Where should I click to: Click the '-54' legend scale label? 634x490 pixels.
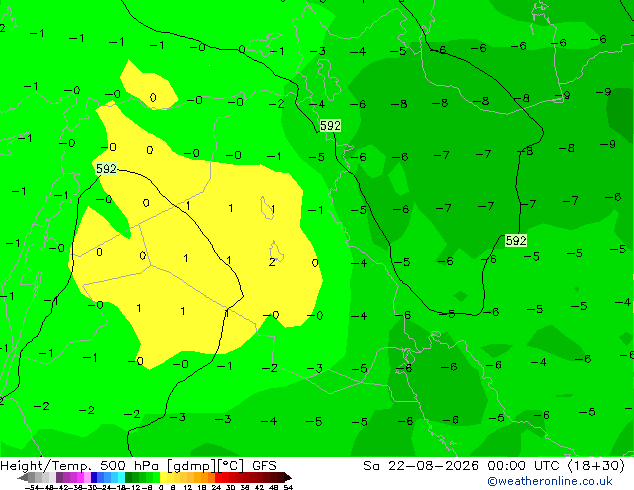point(32,487)
